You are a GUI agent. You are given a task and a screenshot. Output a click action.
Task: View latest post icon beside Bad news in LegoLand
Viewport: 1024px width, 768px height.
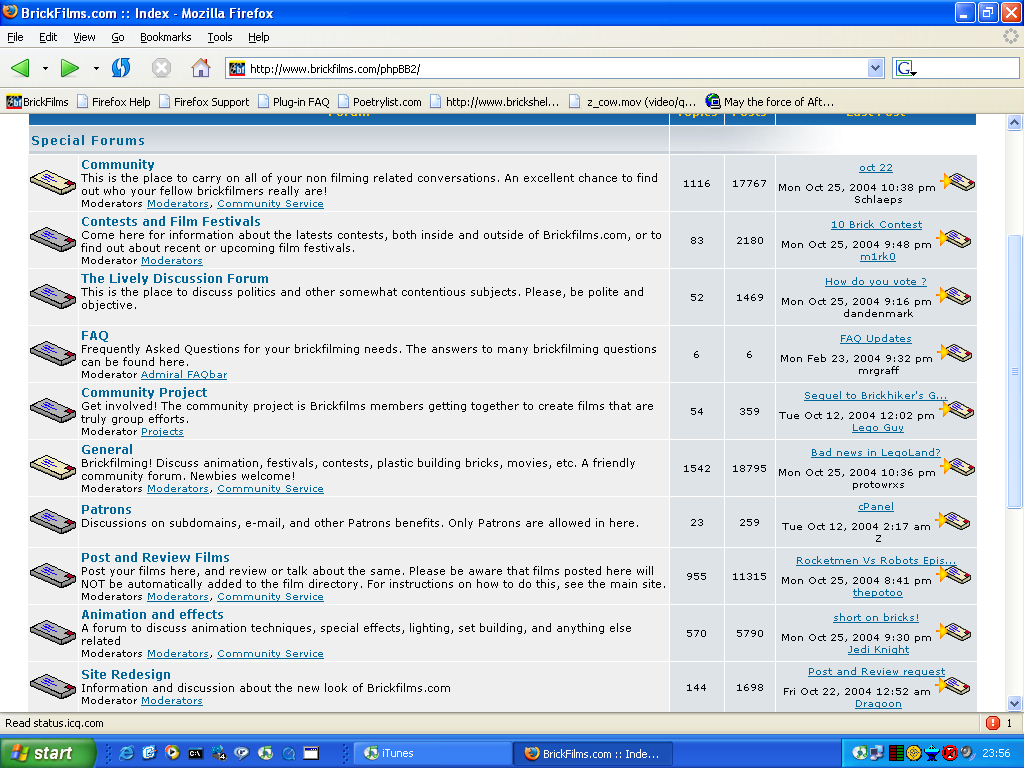tap(957, 466)
